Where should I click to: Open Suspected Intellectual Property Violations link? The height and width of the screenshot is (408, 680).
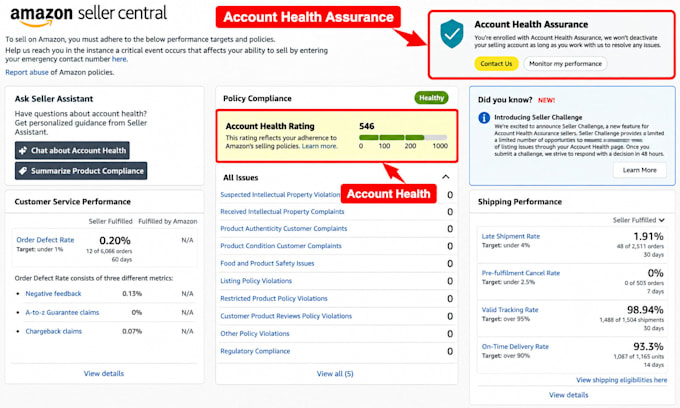point(280,195)
